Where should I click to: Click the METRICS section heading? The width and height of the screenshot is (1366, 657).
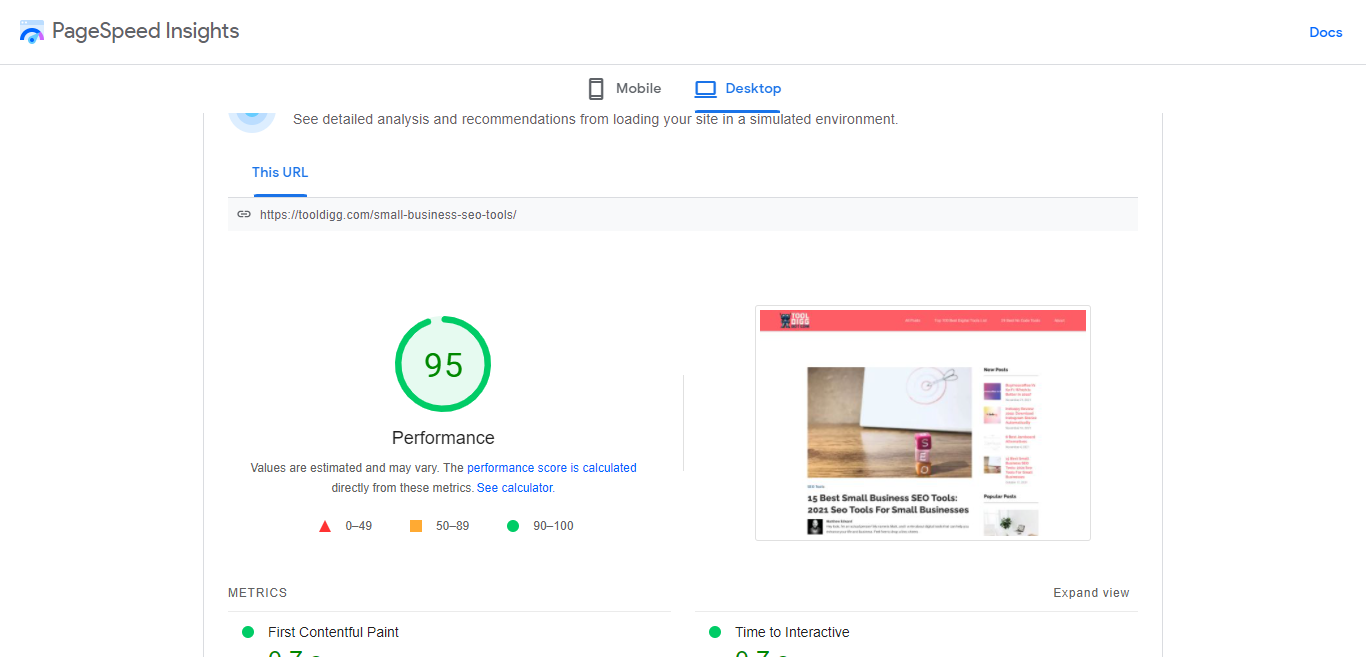258,593
